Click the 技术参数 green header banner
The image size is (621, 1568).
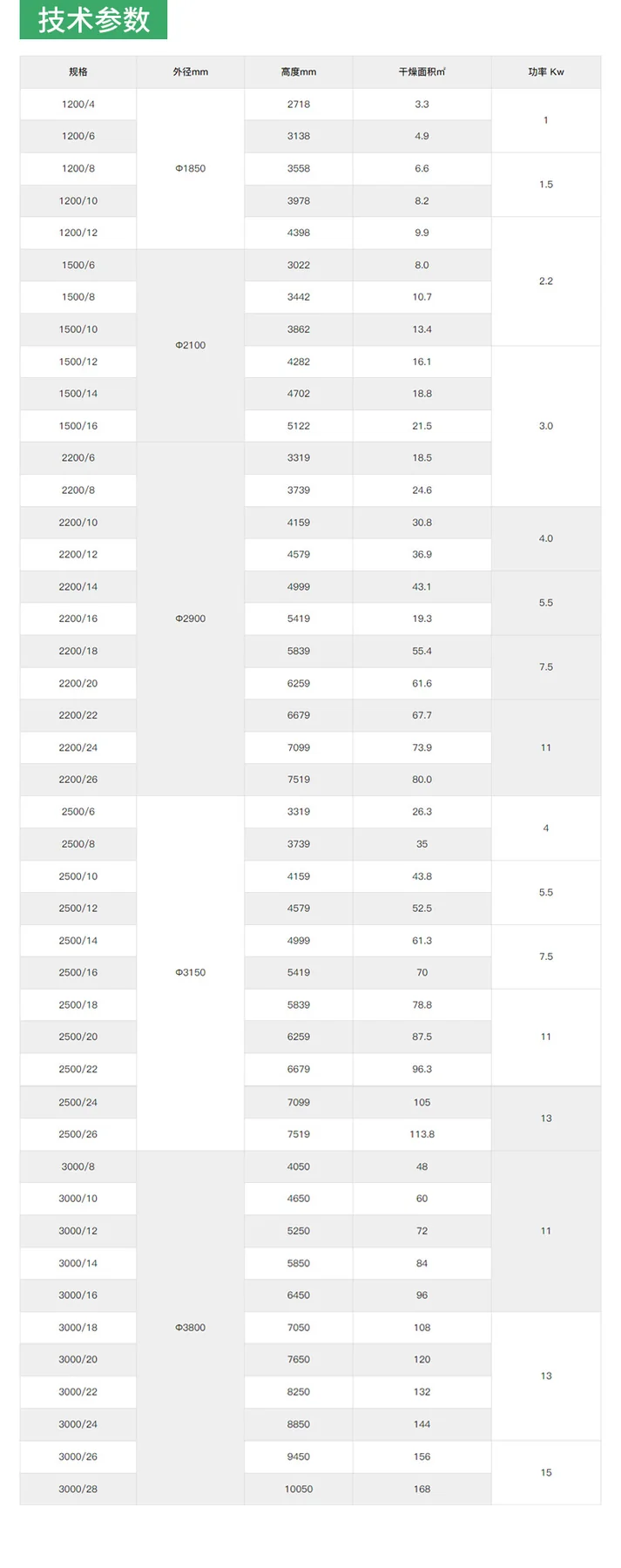[x=93, y=19]
